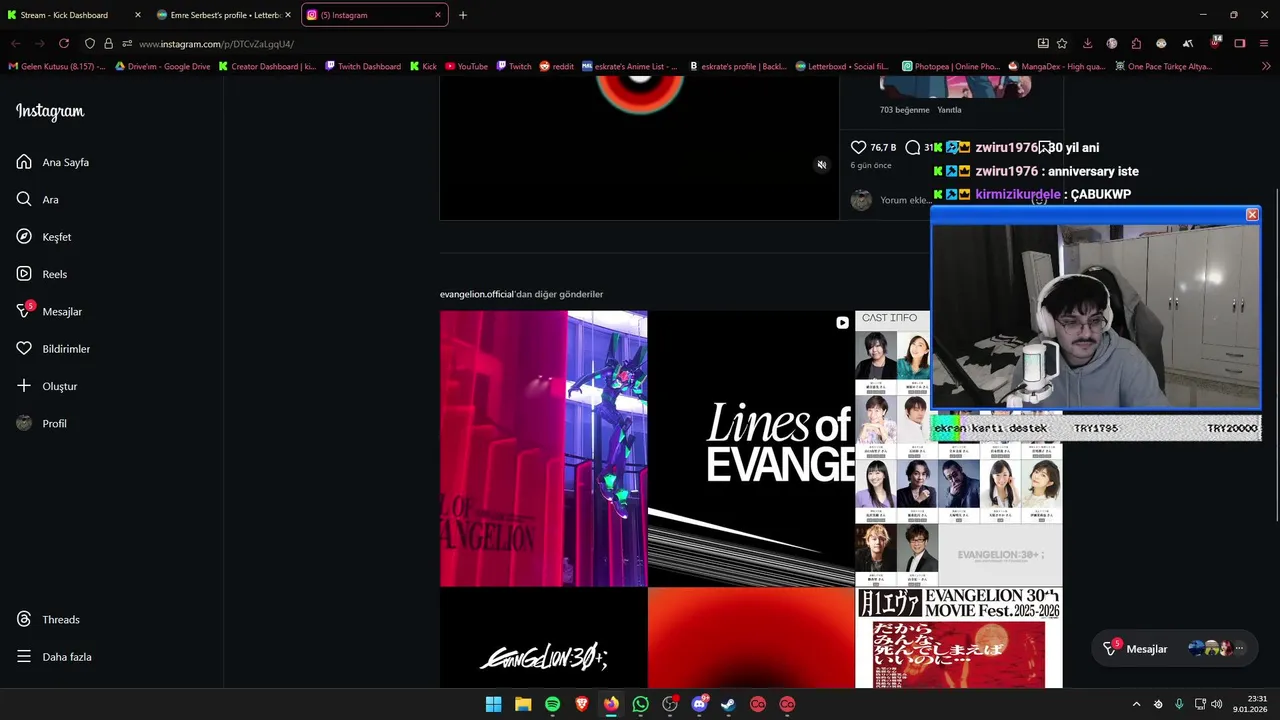
Task: Click Oluştur to create a post
Action: [x=47, y=386]
